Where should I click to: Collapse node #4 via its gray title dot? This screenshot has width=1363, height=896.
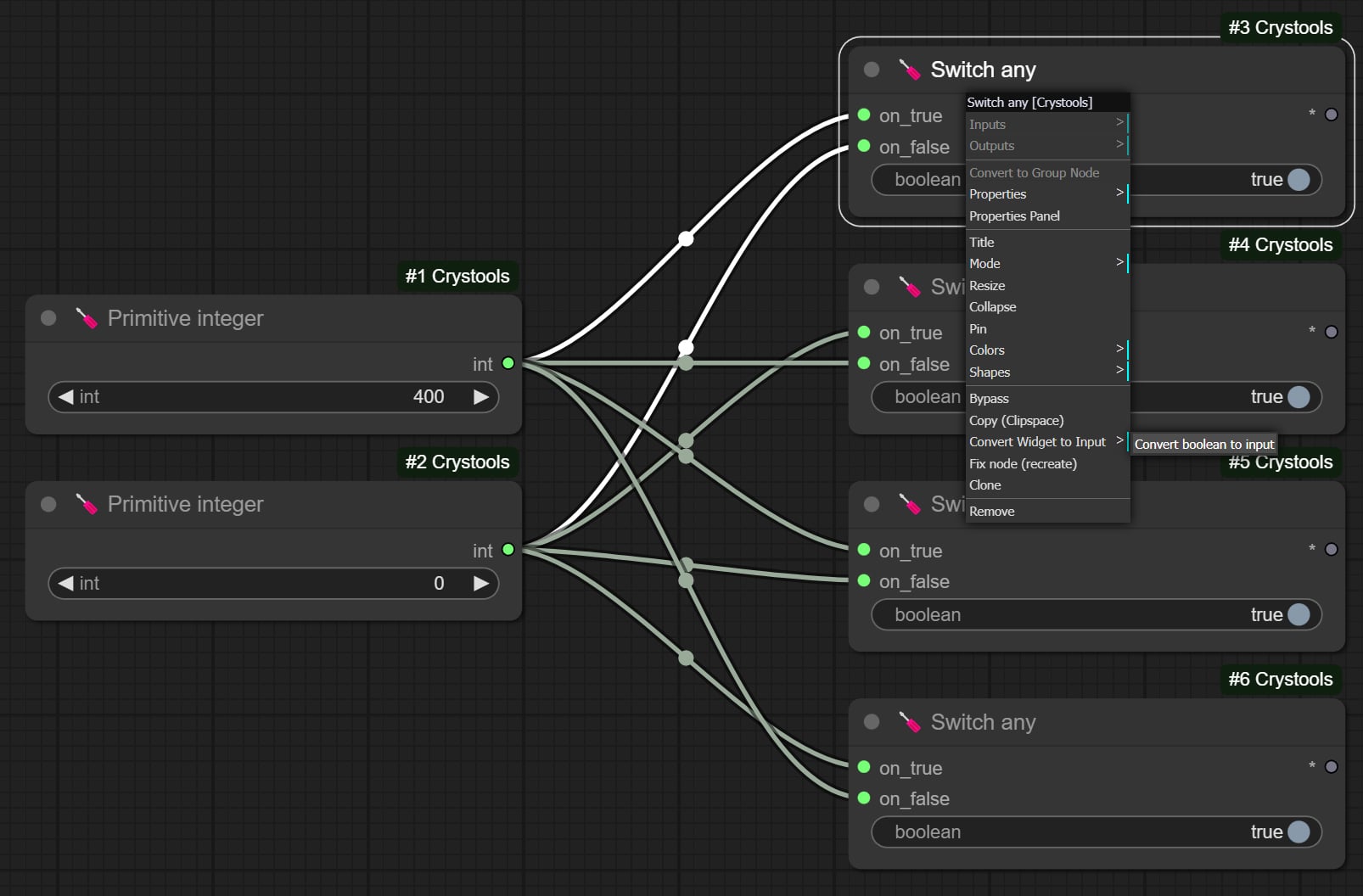[x=872, y=287]
